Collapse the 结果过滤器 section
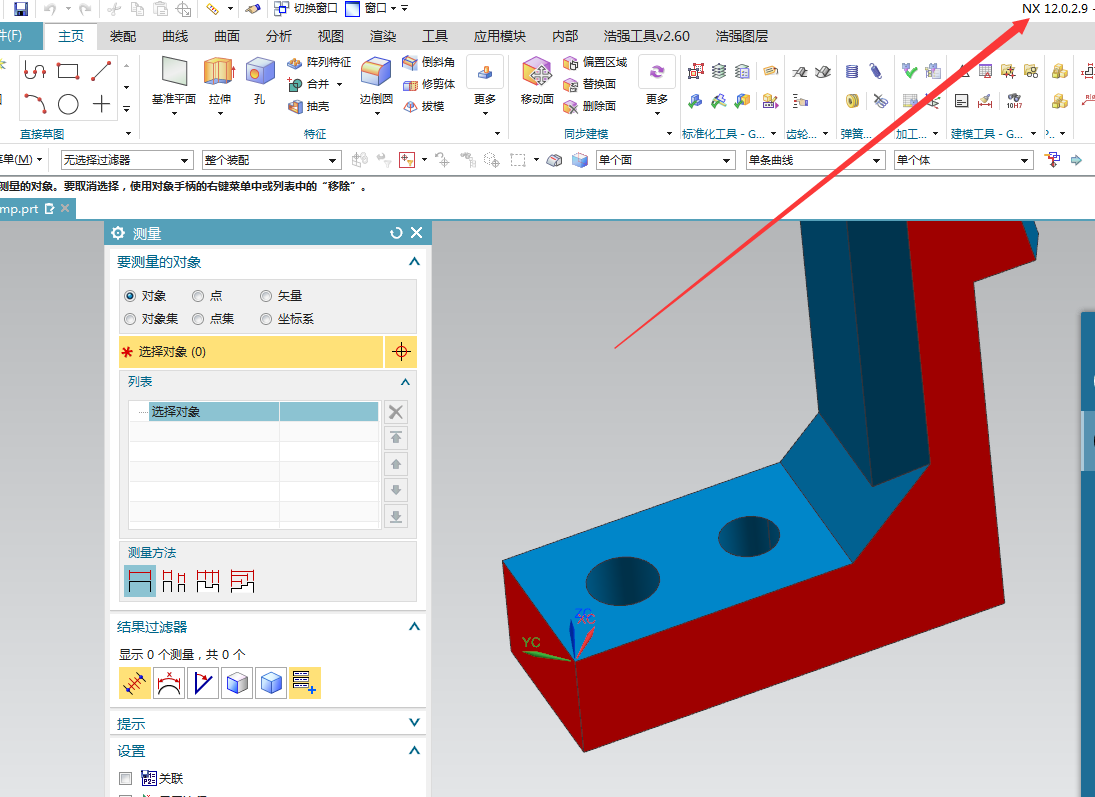The height and width of the screenshot is (797, 1095). click(x=414, y=627)
